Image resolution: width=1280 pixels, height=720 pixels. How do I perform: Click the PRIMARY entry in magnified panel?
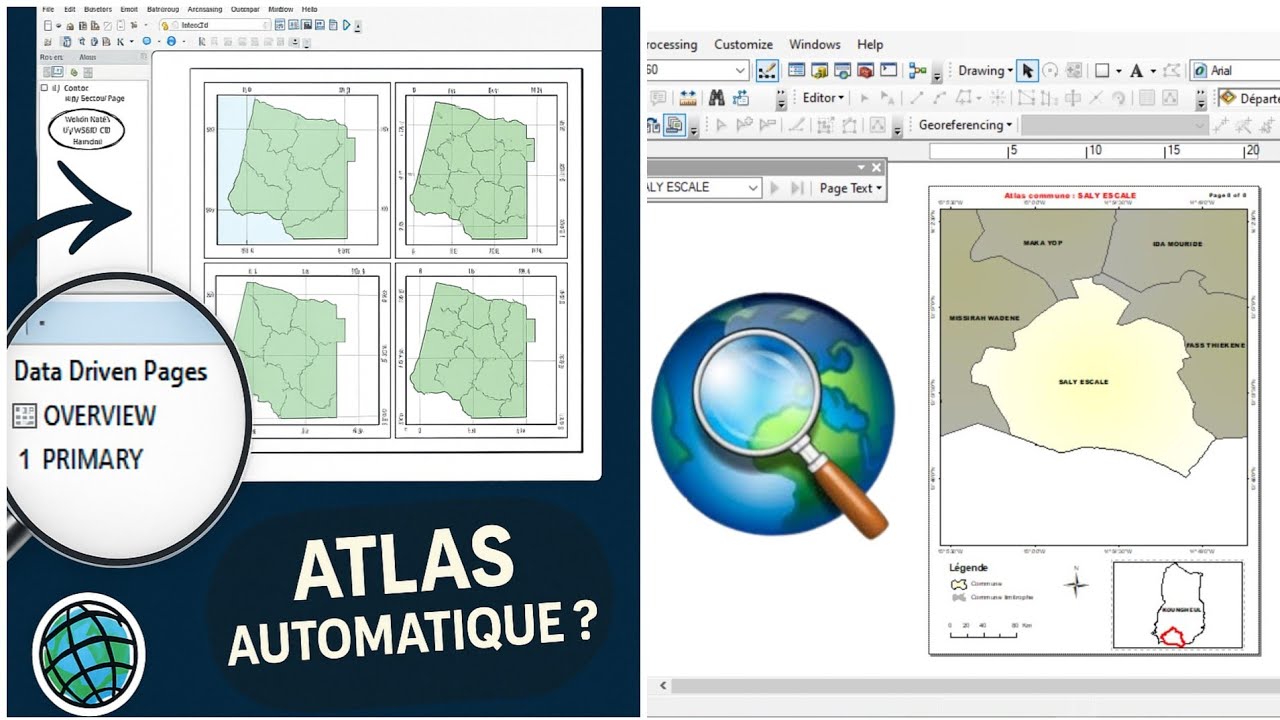point(93,460)
